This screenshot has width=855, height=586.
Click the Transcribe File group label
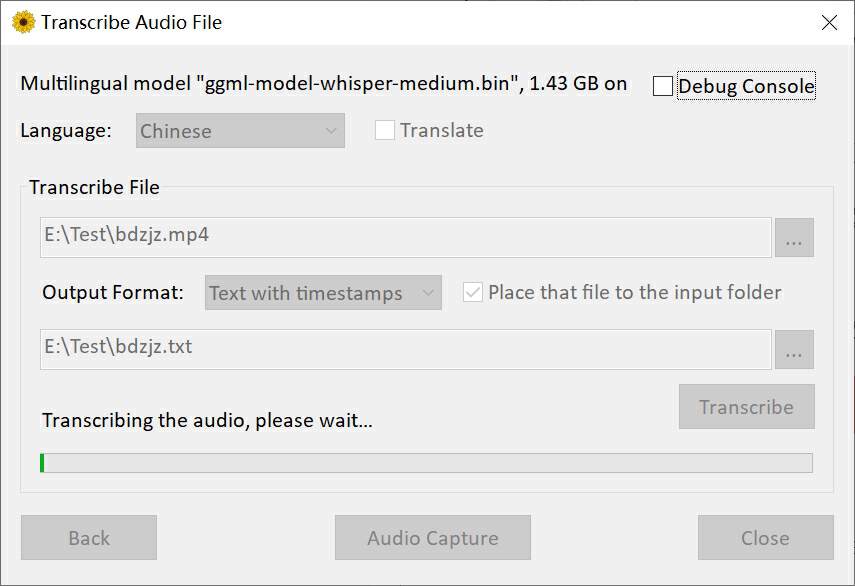[94, 187]
